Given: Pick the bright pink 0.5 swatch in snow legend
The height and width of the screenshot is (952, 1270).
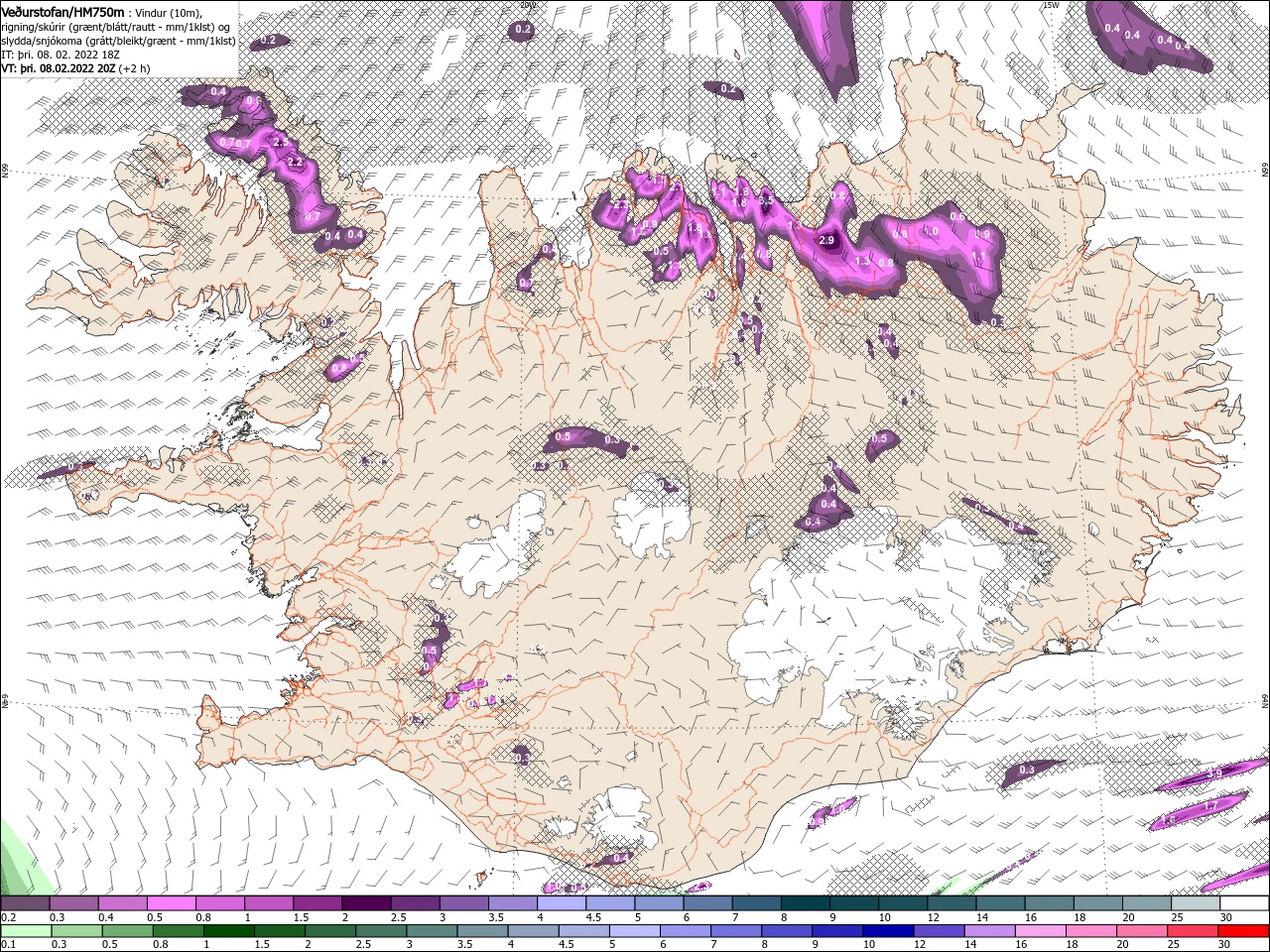Looking at the screenshot, I should pos(171,903).
